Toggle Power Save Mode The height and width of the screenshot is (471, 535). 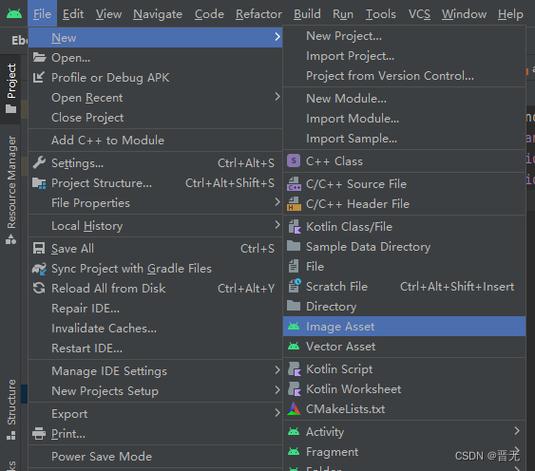point(155,457)
